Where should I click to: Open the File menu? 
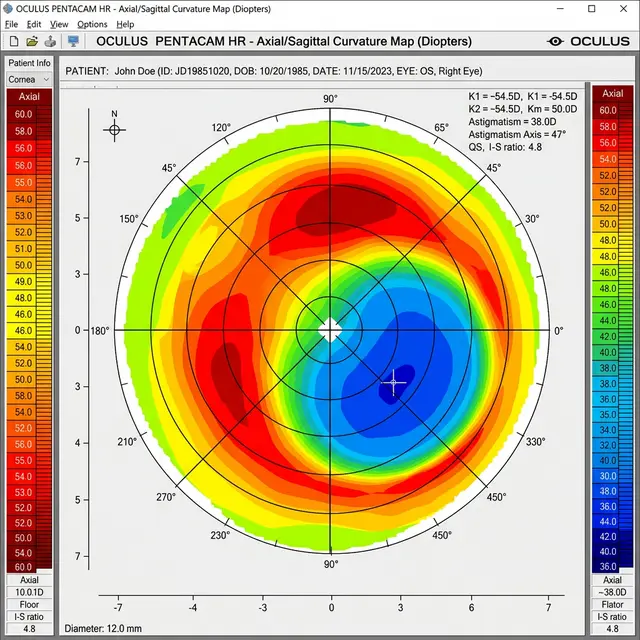[x=12, y=24]
